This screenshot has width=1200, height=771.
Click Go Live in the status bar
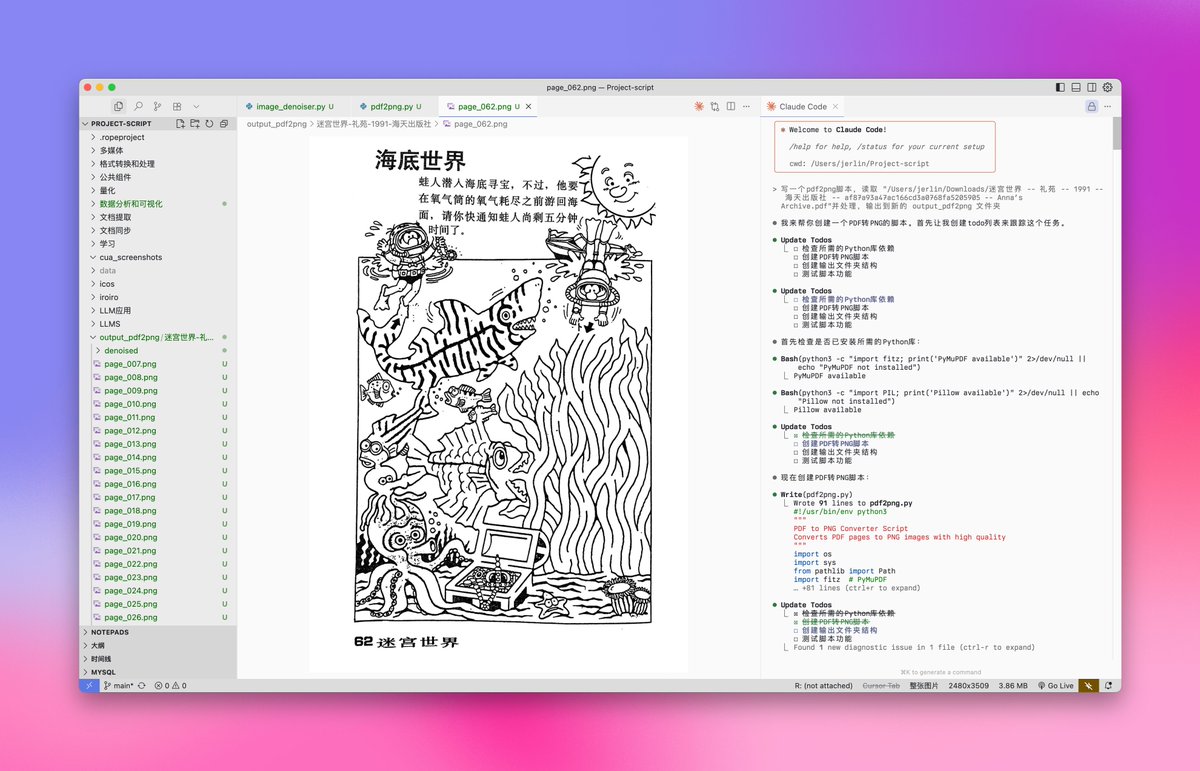(1057, 686)
